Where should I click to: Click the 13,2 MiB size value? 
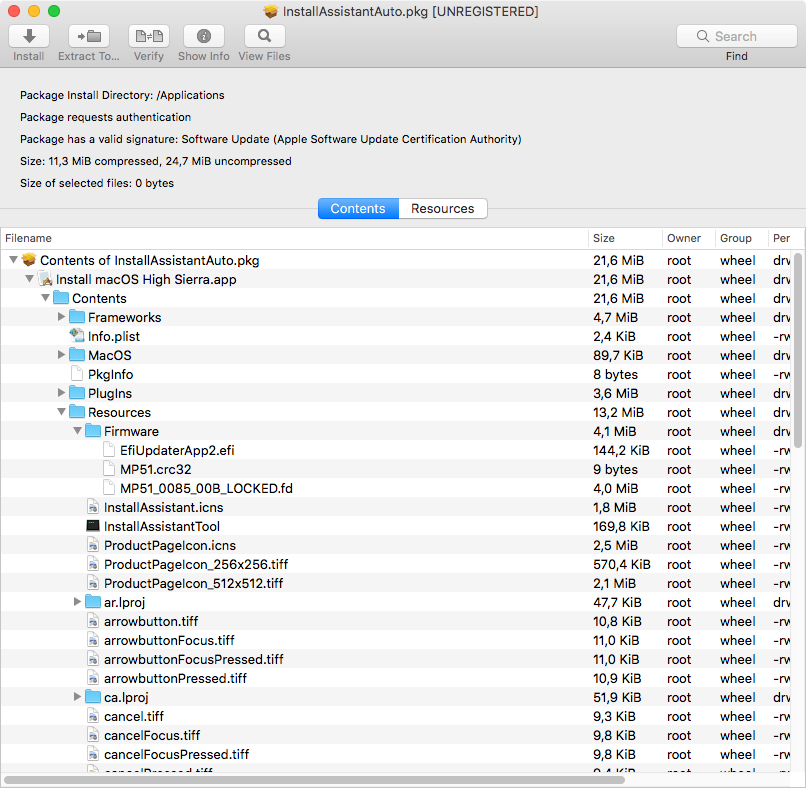point(618,412)
